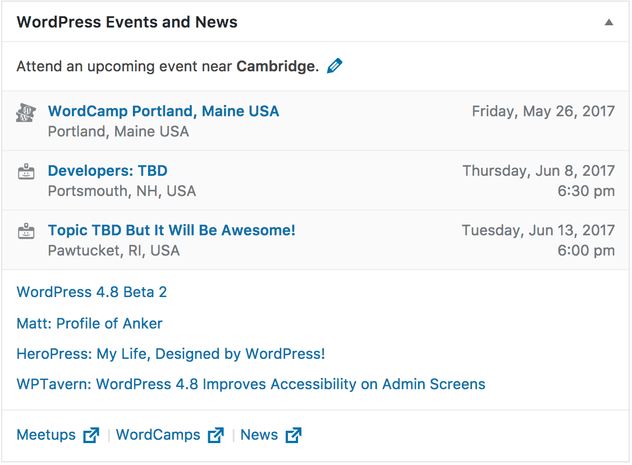632x465 pixels.
Task: Click external link icon next to Meetups
Action: click(x=91, y=435)
